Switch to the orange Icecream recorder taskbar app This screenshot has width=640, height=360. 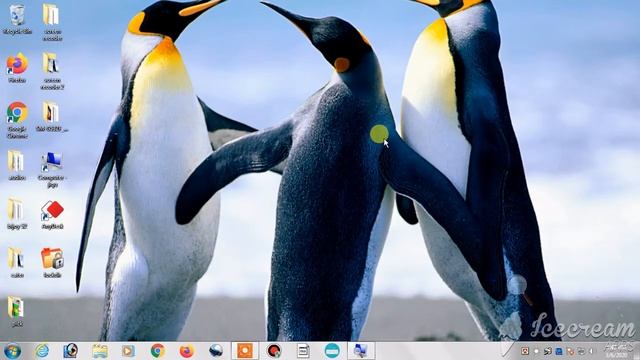245,351
